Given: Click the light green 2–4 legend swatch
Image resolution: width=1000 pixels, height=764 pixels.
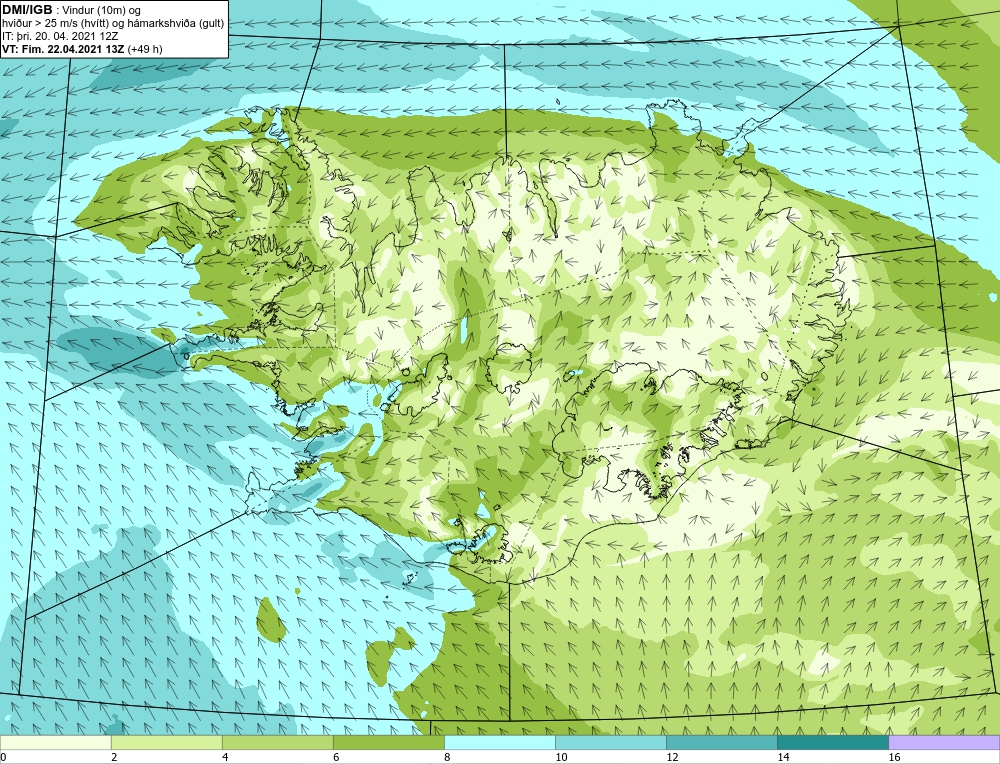Looking at the screenshot, I should (x=166, y=742).
